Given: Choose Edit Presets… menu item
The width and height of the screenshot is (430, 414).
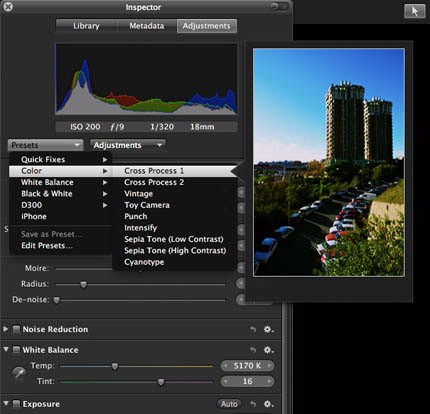Looking at the screenshot, I should coord(61,246).
